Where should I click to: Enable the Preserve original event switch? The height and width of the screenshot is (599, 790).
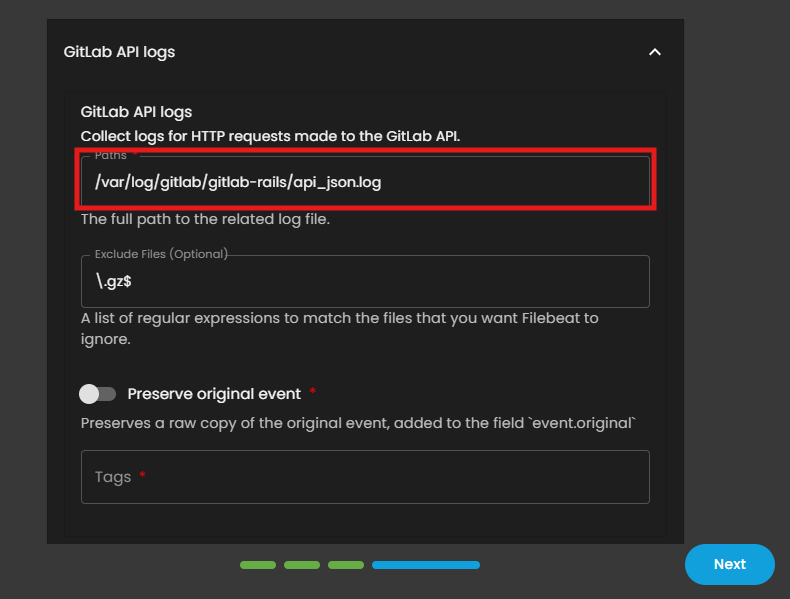point(98,394)
